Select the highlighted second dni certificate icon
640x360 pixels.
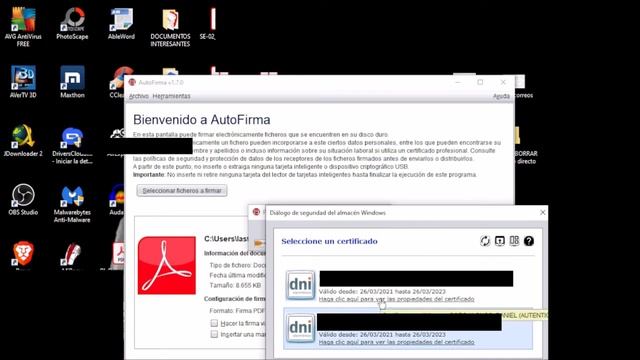(300, 328)
